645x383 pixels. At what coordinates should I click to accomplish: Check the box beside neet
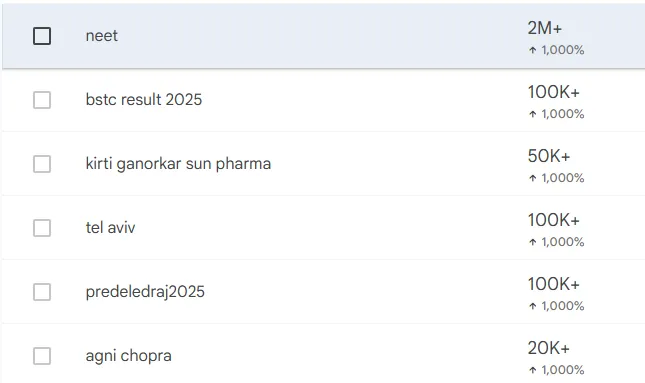pos(42,36)
